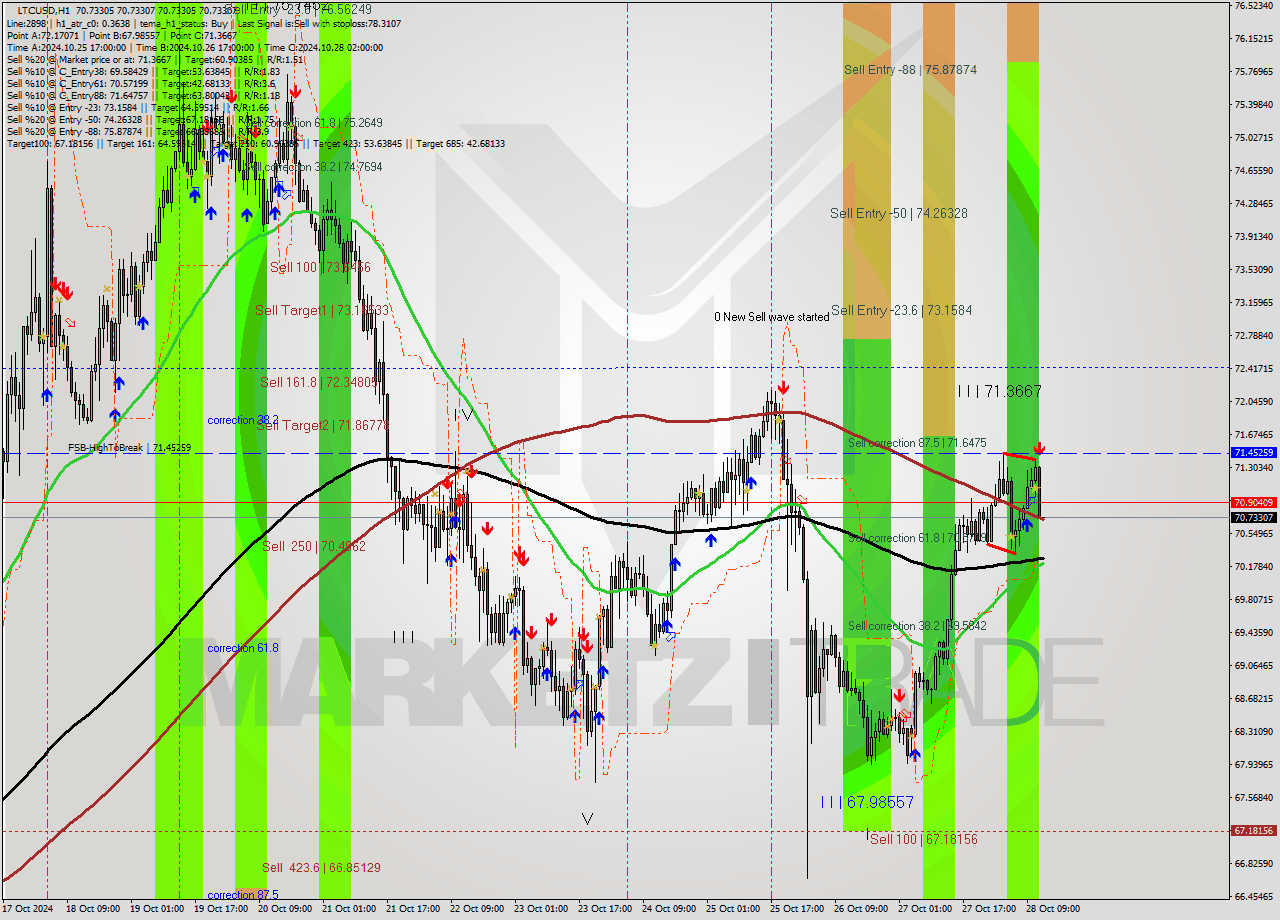Select the 'Sell Entry -50 | 74.26328' label
This screenshot has width=1280, height=920.
(898, 213)
